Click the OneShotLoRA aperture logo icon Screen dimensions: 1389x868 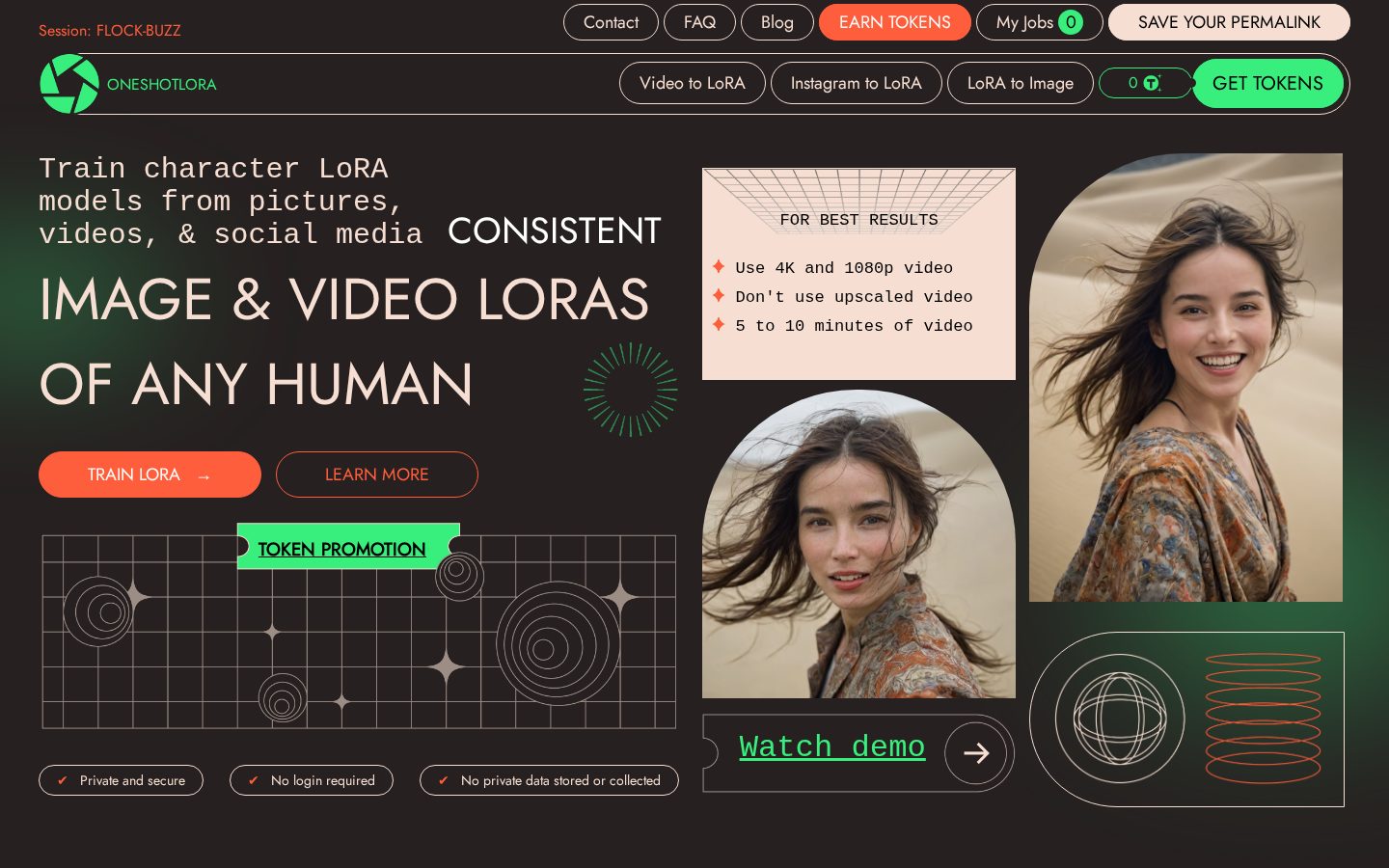[x=69, y=84]
